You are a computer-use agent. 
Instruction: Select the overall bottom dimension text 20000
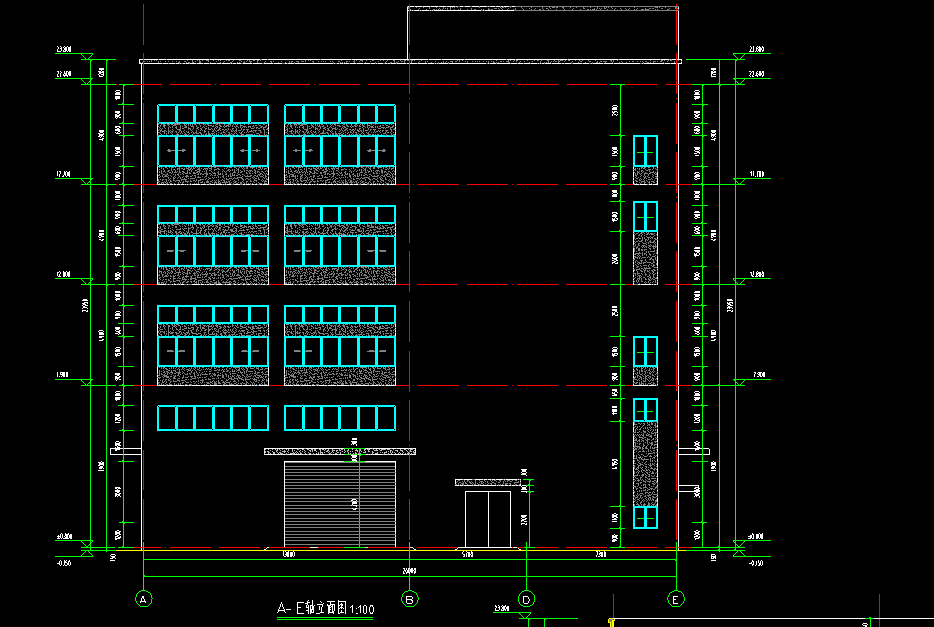(x=409, y=571)
